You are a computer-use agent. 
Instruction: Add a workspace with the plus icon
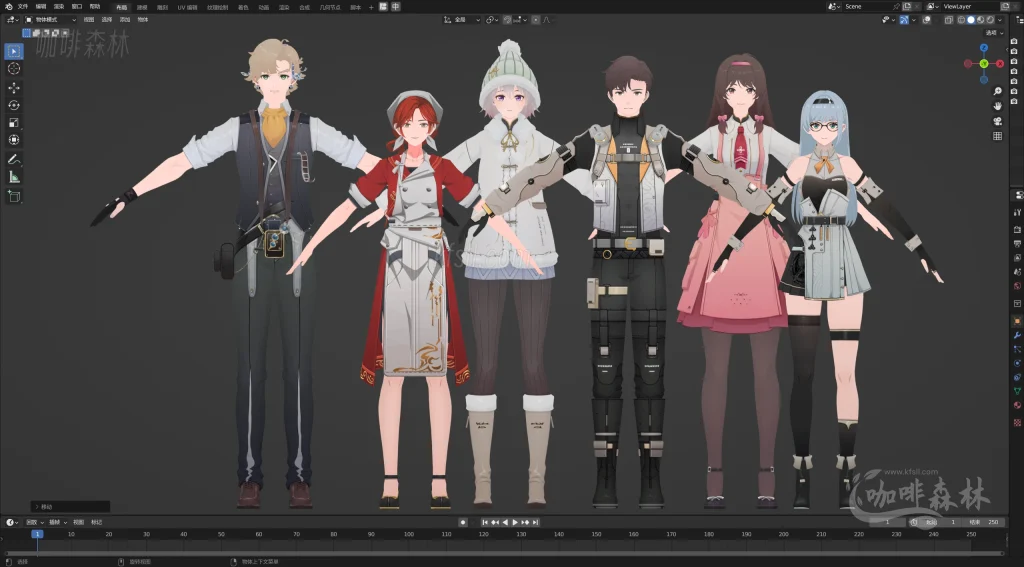(x=371, y=7)
